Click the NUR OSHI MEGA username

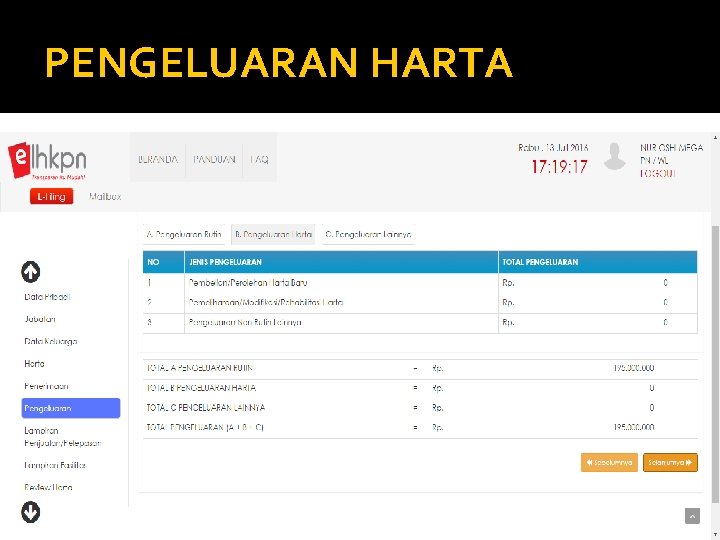pyautogui.click(x=671, y=148)
